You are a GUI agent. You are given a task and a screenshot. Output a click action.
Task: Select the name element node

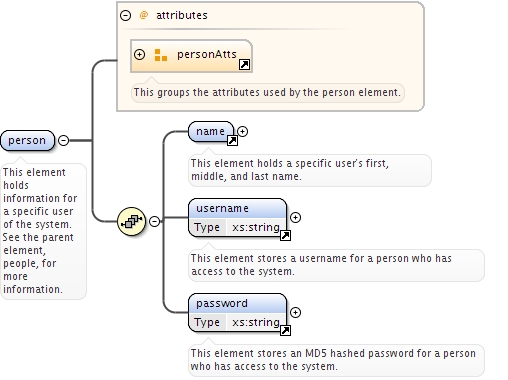click(211, 132)
